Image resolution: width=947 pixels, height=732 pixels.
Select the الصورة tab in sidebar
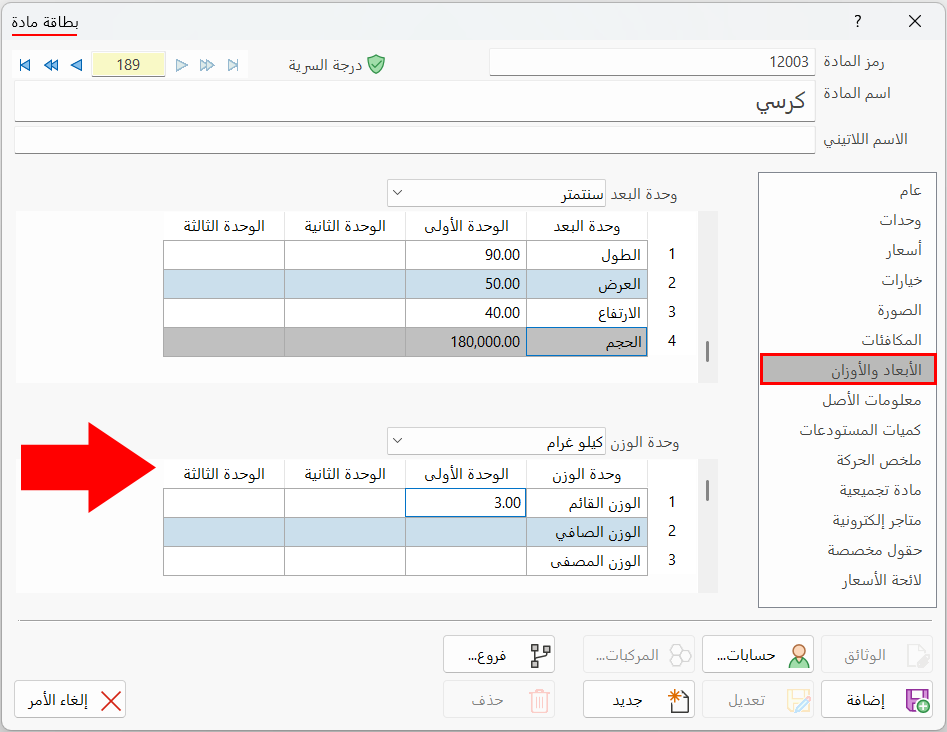pyautogui.click(x=847, y=310)
